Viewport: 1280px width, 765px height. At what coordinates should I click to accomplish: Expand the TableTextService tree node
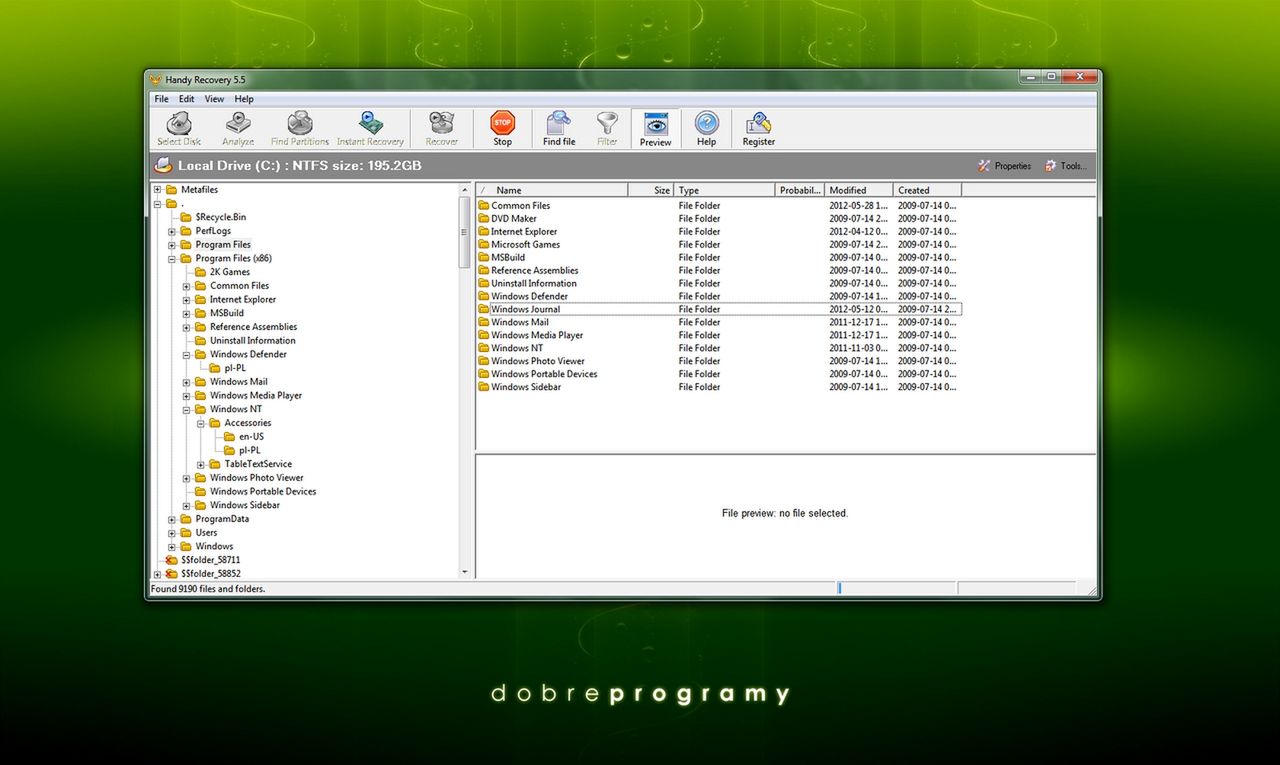pyautogui.click(x=201, y=465)
